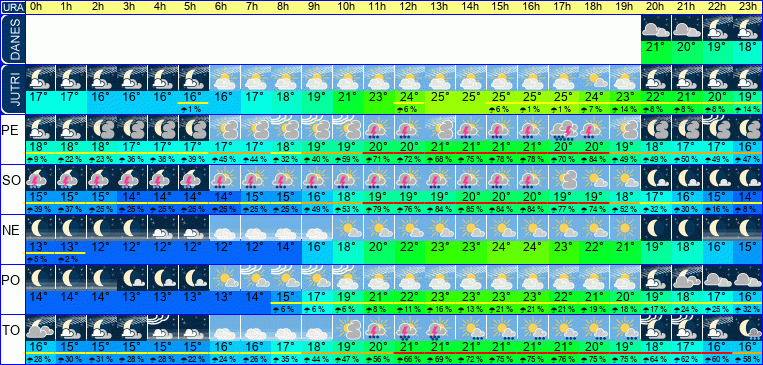Viewport: 763px width, 365px height.
Task: Click the NE 0h clear moon icon
Action: click(40, 228)
